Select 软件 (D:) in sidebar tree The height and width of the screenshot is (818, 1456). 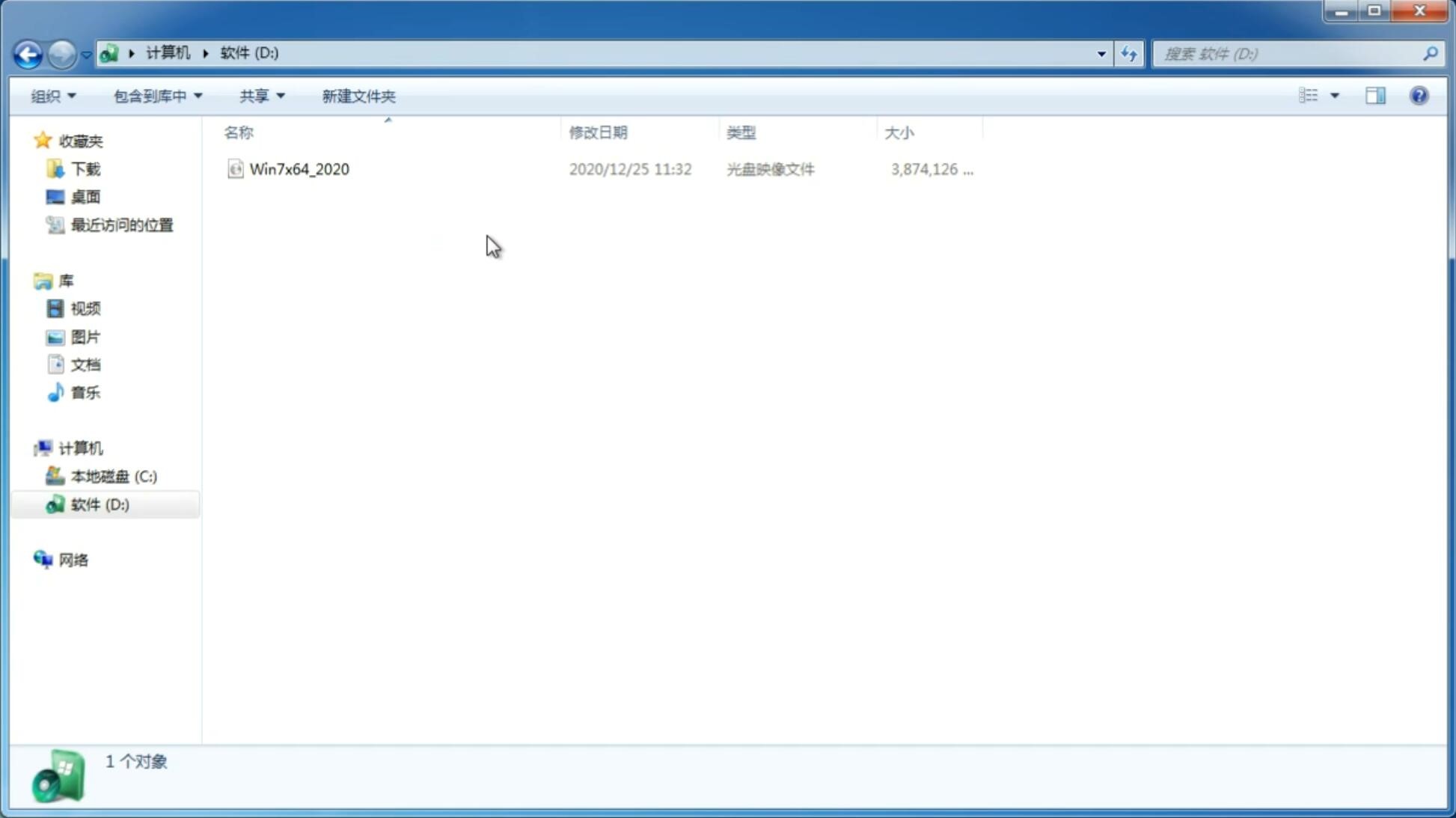tap(99, 504)
